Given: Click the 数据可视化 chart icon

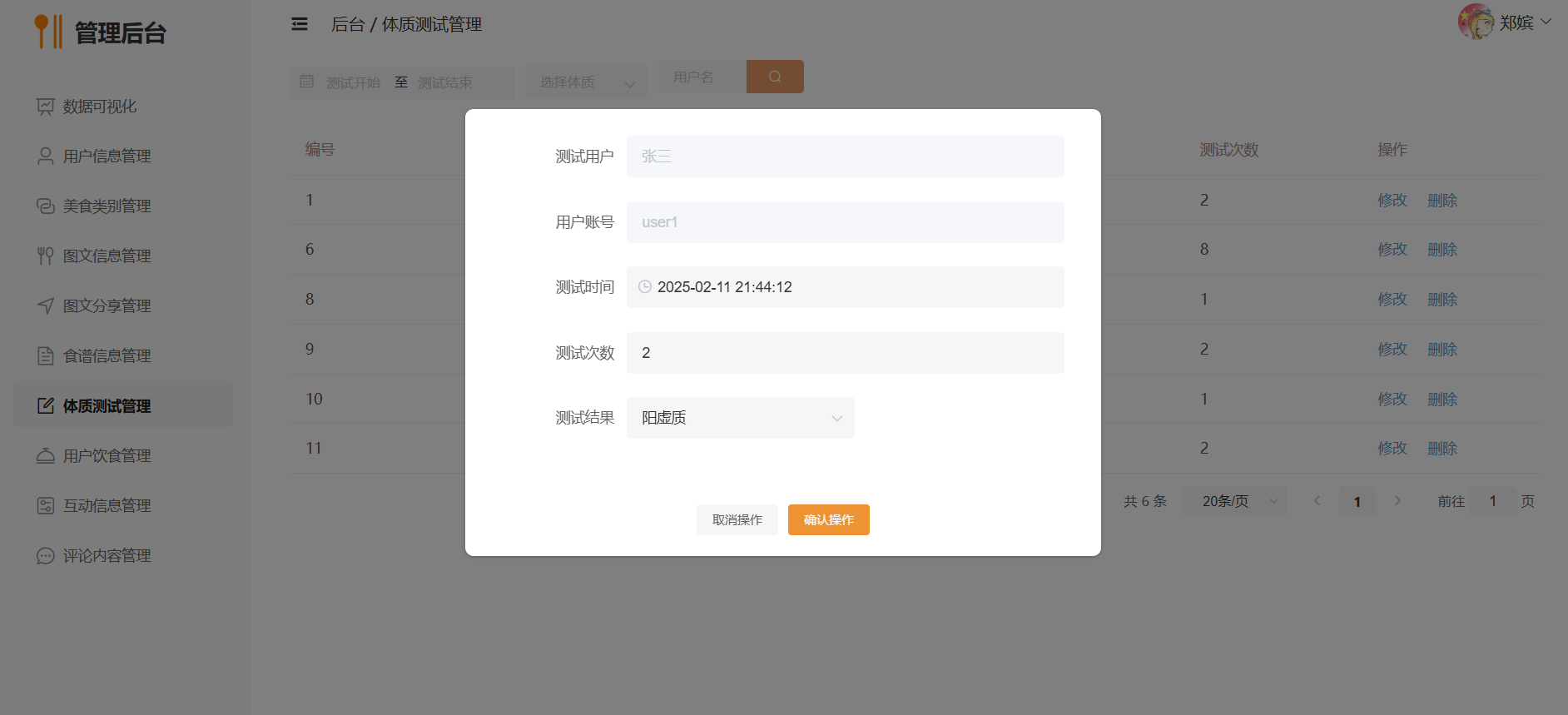Looking at the screenshot, I should [x=46, y=107].
